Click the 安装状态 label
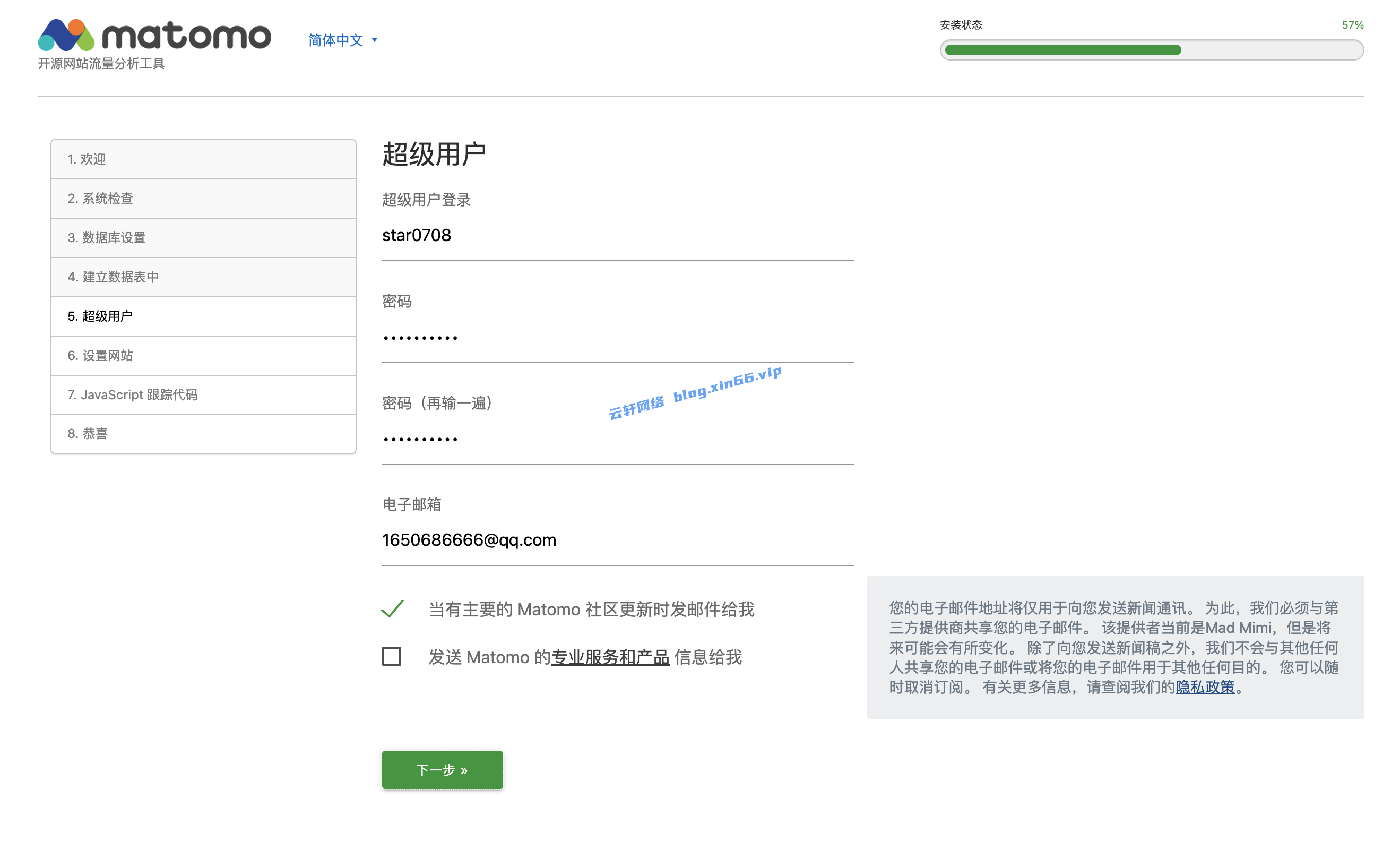The image size is (1400, 841). [x=961, y=25]
